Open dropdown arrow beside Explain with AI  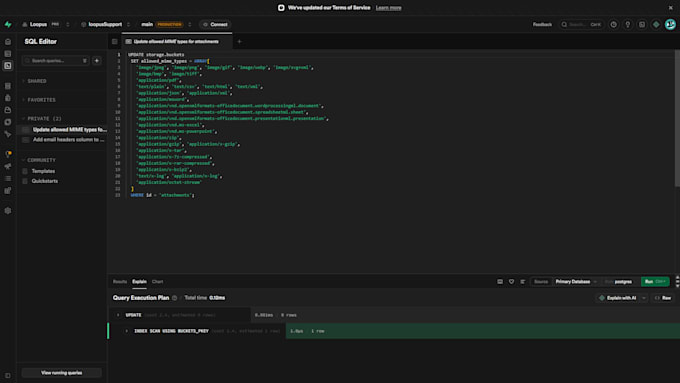coord(644,298)
